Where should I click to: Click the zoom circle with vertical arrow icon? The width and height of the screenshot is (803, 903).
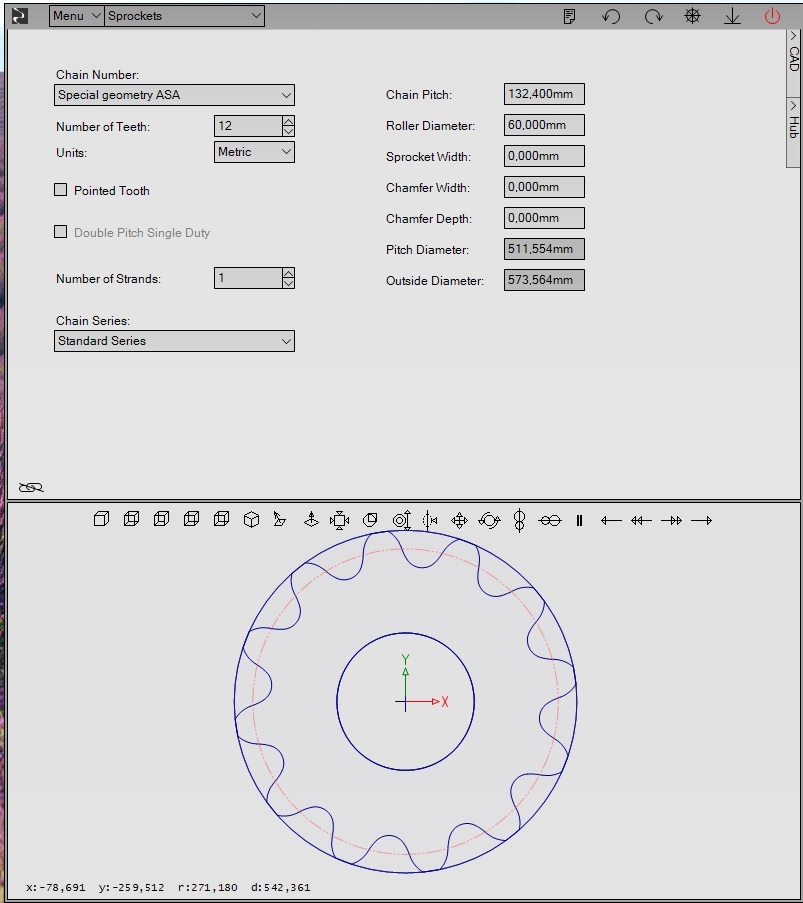pyautogui.click(x=402, y=521)
